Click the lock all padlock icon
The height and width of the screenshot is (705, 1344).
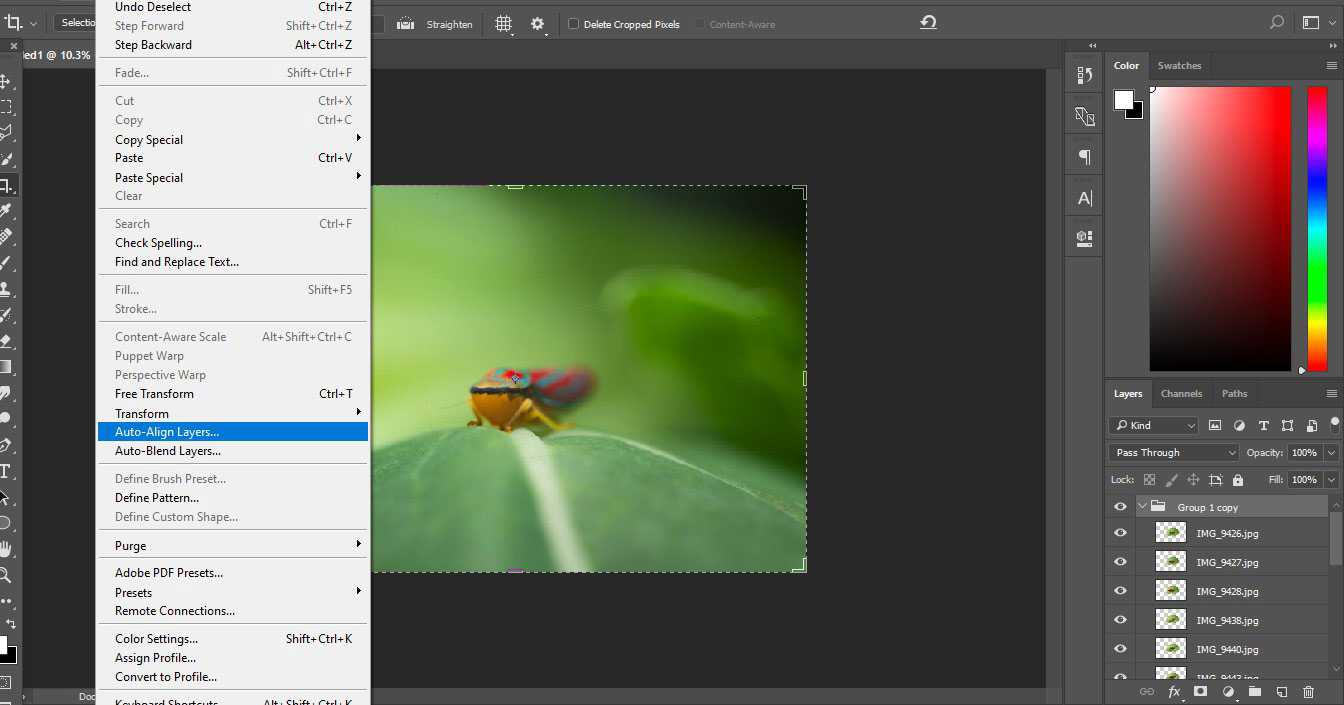[x=1238, y=480]
